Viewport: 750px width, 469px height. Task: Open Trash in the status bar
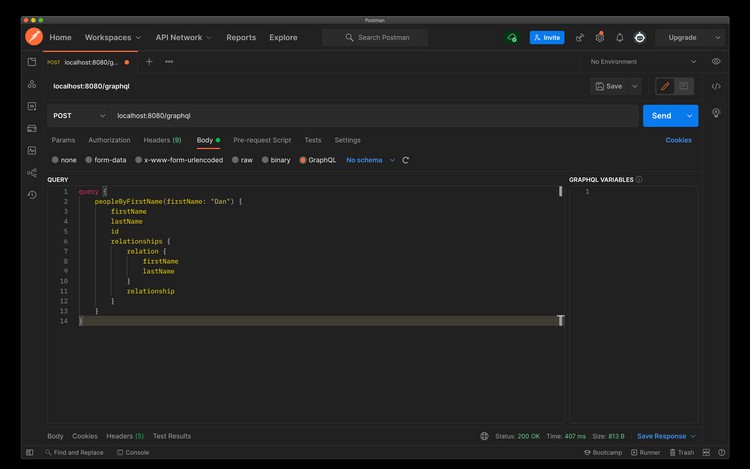(x=681, y=452)
